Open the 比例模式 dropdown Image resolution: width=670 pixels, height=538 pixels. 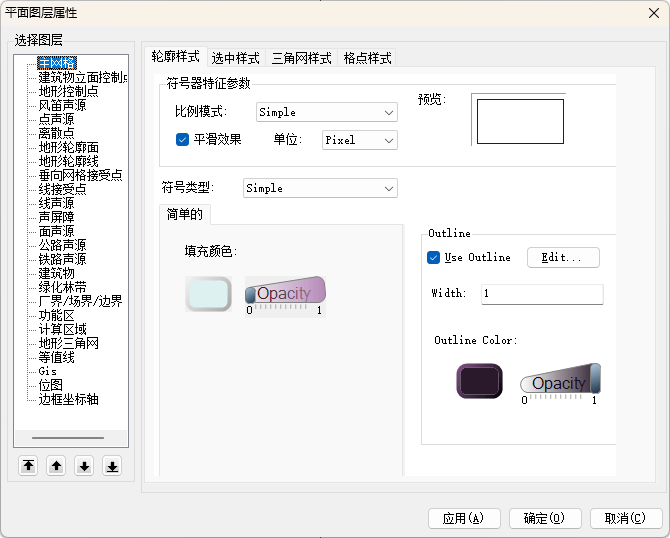point(326,113)
